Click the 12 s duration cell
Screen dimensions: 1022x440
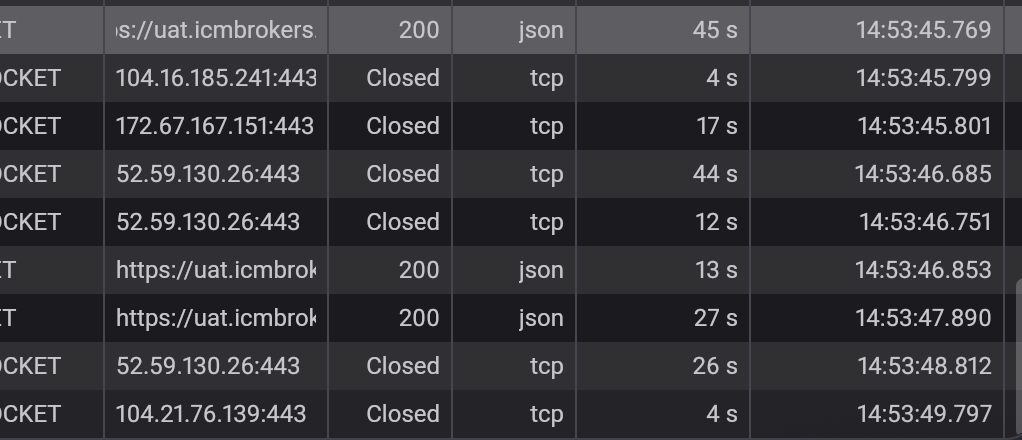(x=716, y=222)
